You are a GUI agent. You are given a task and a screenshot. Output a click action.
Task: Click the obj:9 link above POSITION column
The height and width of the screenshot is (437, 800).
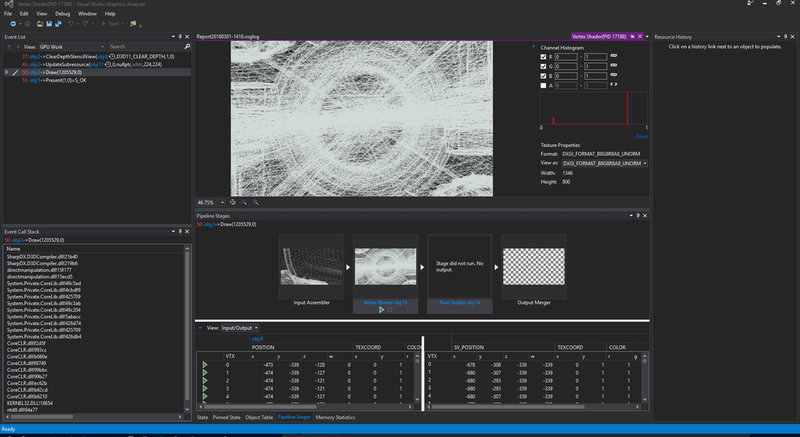[x=257, y=339]
